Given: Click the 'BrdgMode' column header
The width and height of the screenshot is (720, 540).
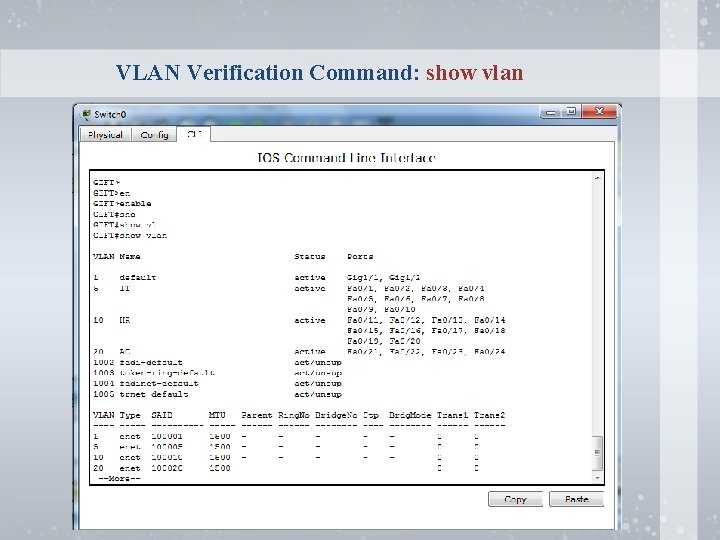Looking at the screenshot, I should [410, 415].
